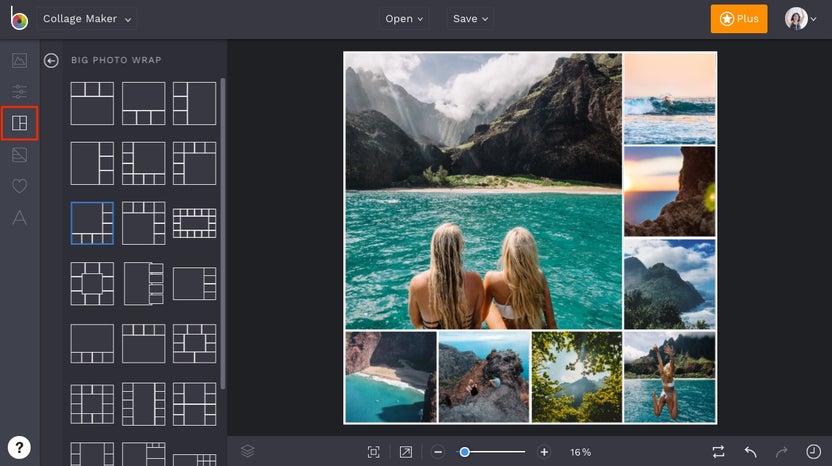
Task: Open the help question mark button
Action: (x=20, y=447)
